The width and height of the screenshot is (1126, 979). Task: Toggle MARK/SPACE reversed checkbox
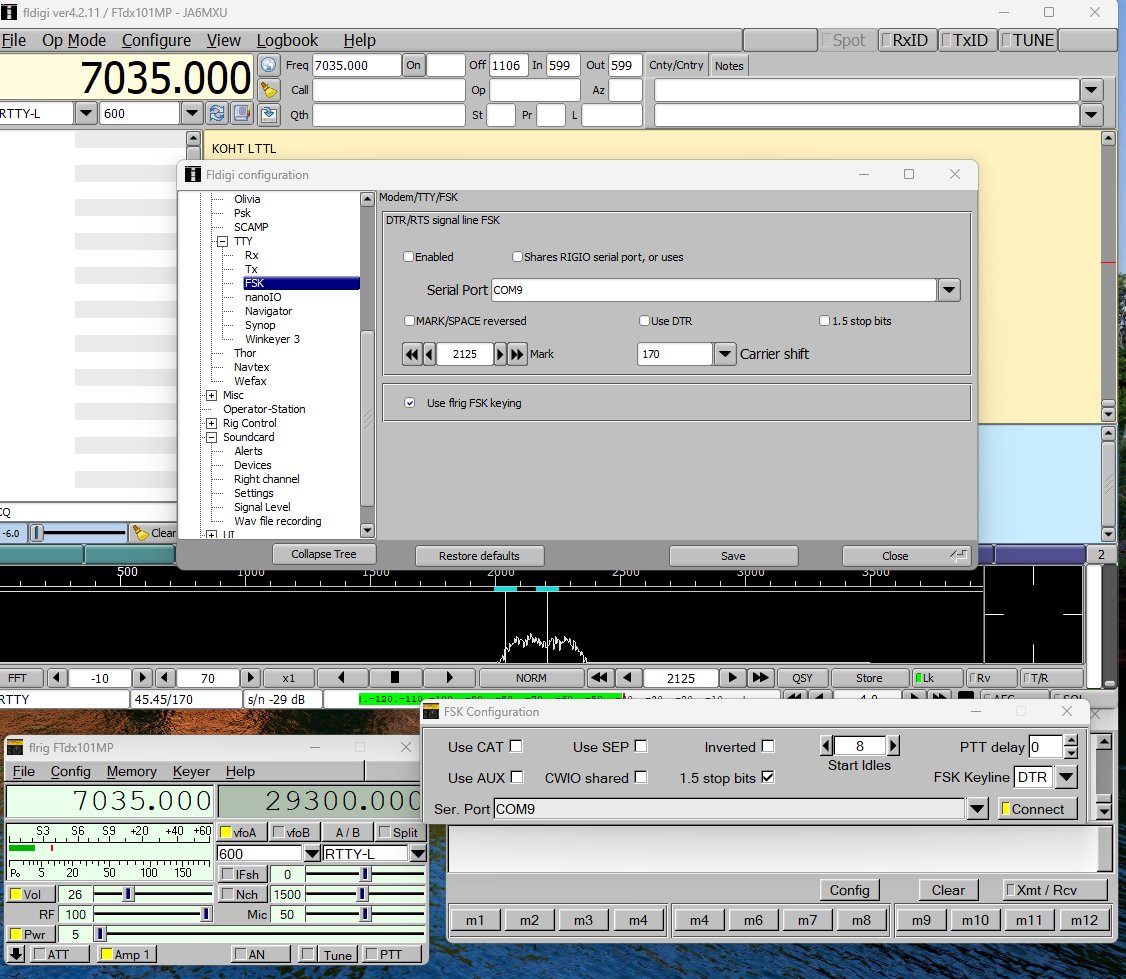click(409, 320)
